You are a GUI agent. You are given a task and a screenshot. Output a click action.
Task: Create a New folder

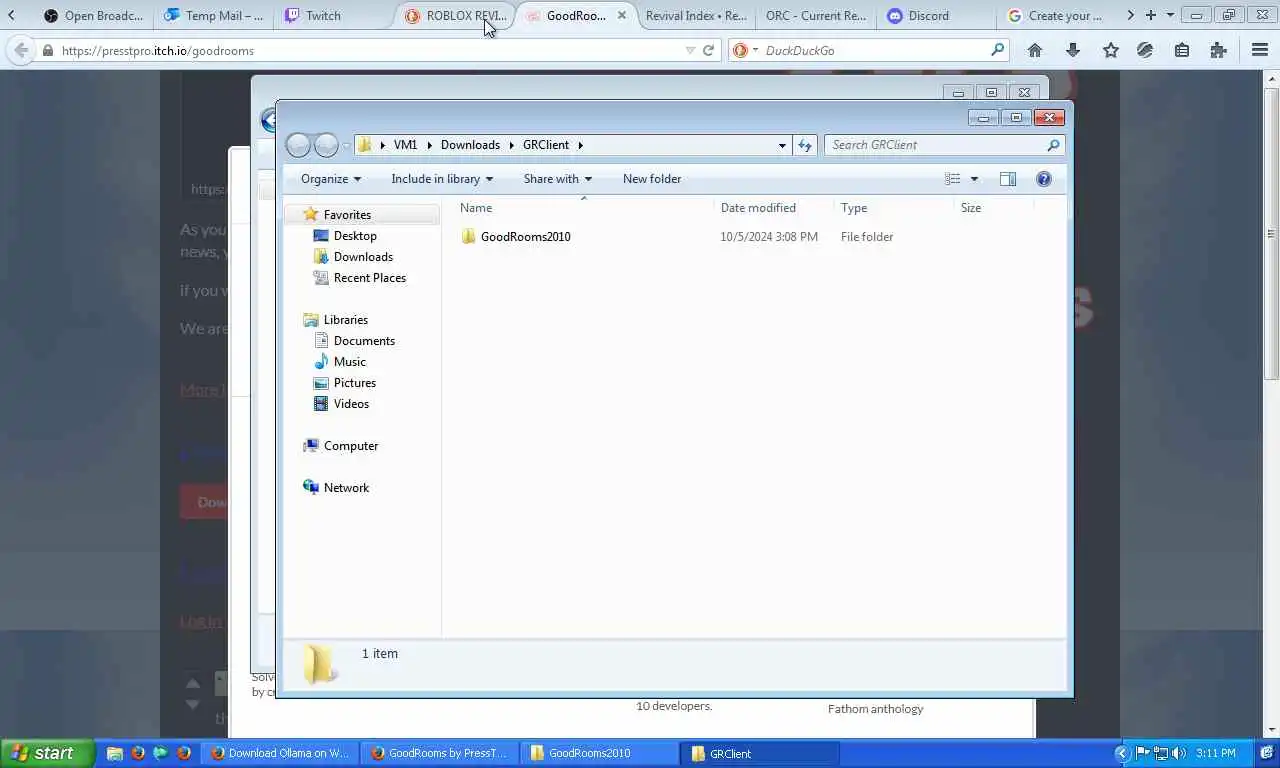pos(652,179)
